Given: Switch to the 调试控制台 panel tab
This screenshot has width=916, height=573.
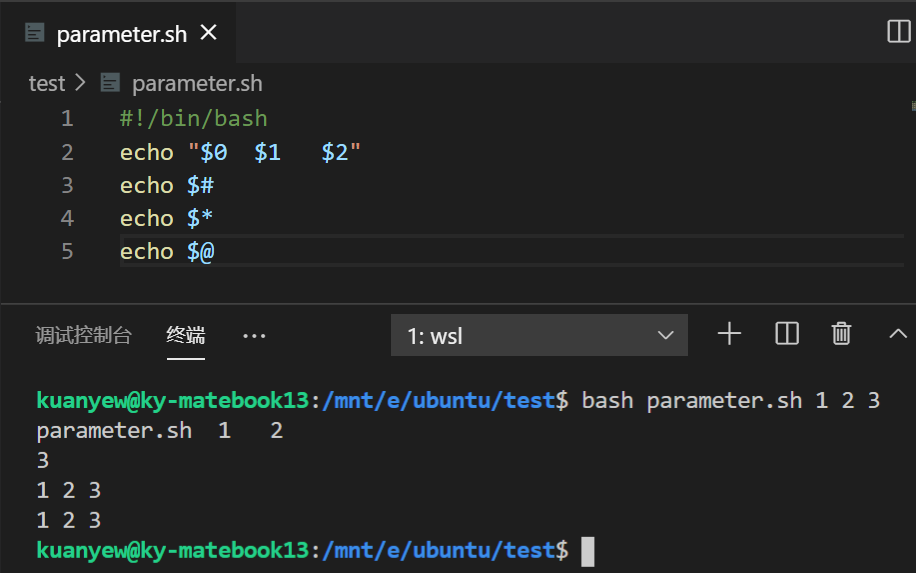Looking at the screenshot, I should 84,335.
